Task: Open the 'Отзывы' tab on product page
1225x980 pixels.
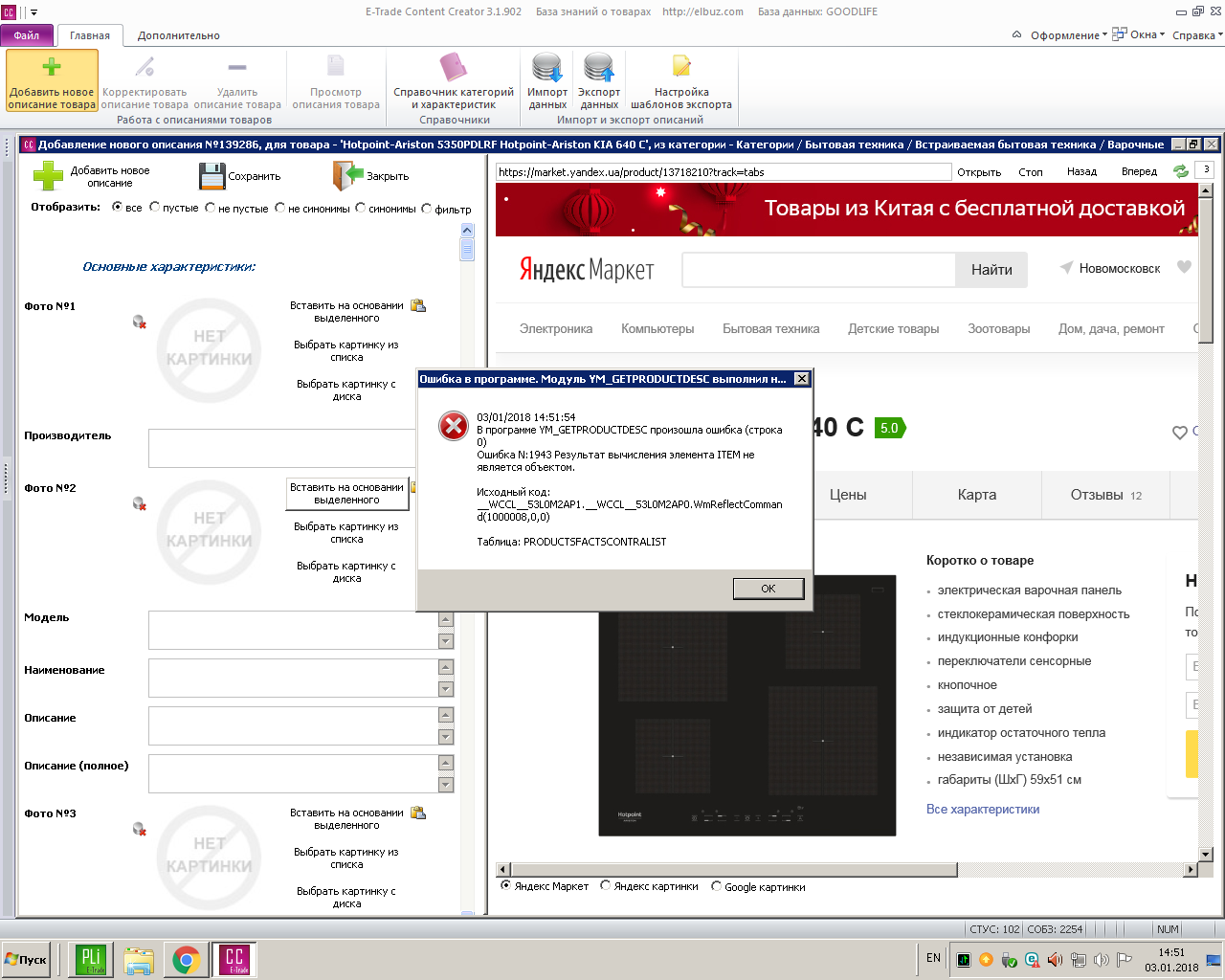Action: tap(1105, 495)
